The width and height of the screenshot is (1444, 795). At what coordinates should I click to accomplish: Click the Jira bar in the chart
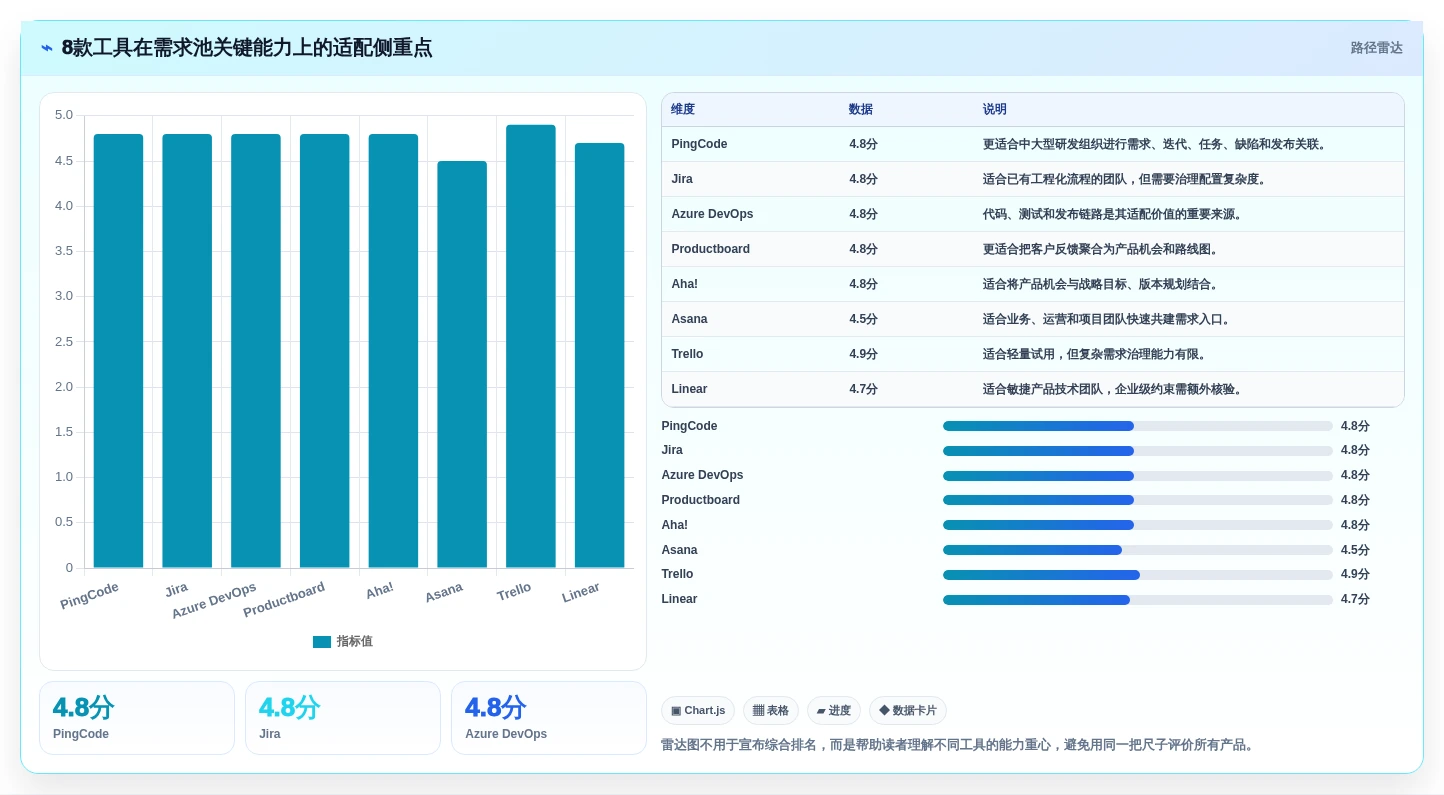(187, 351)
